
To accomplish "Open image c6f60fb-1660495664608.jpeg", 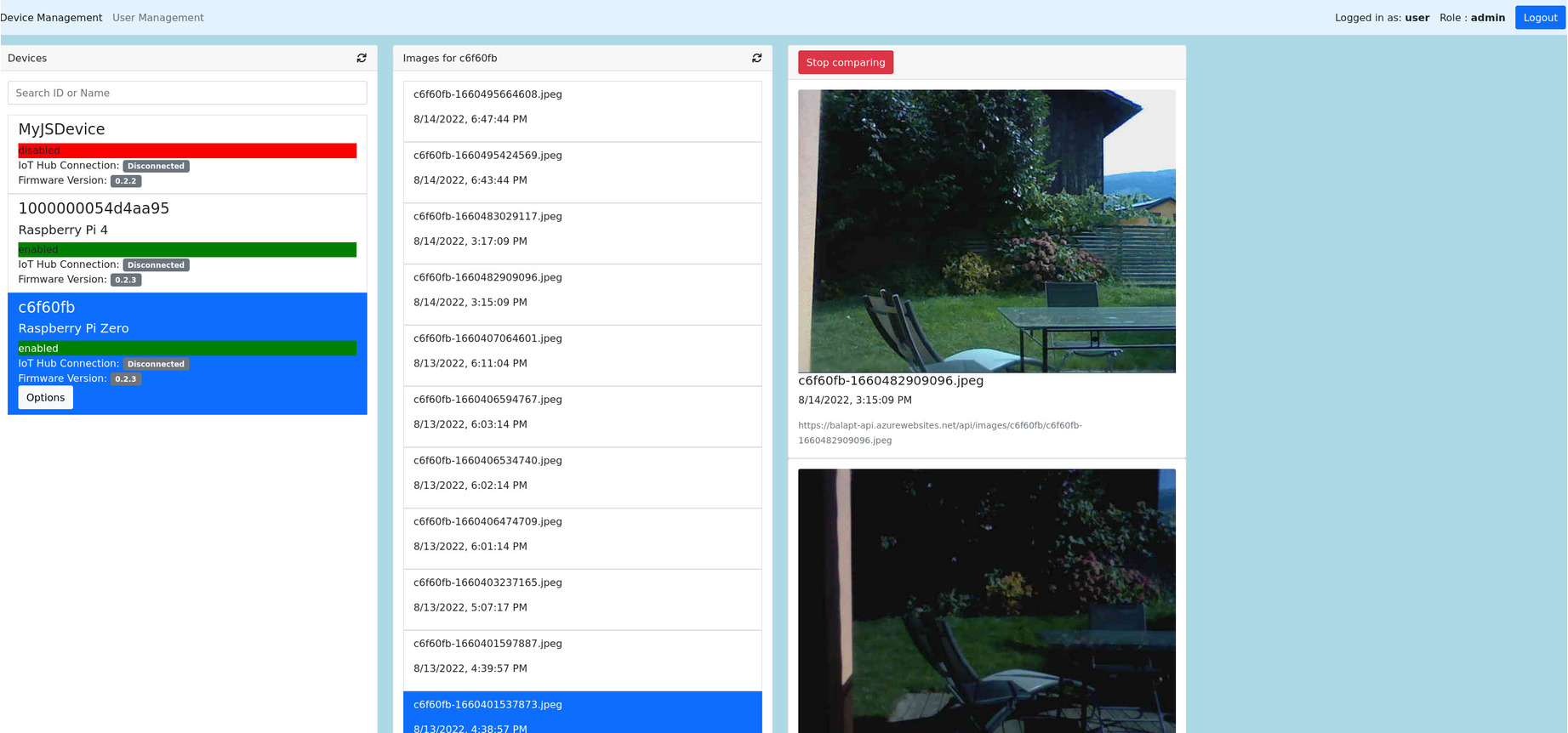I will tap(582, 107).
